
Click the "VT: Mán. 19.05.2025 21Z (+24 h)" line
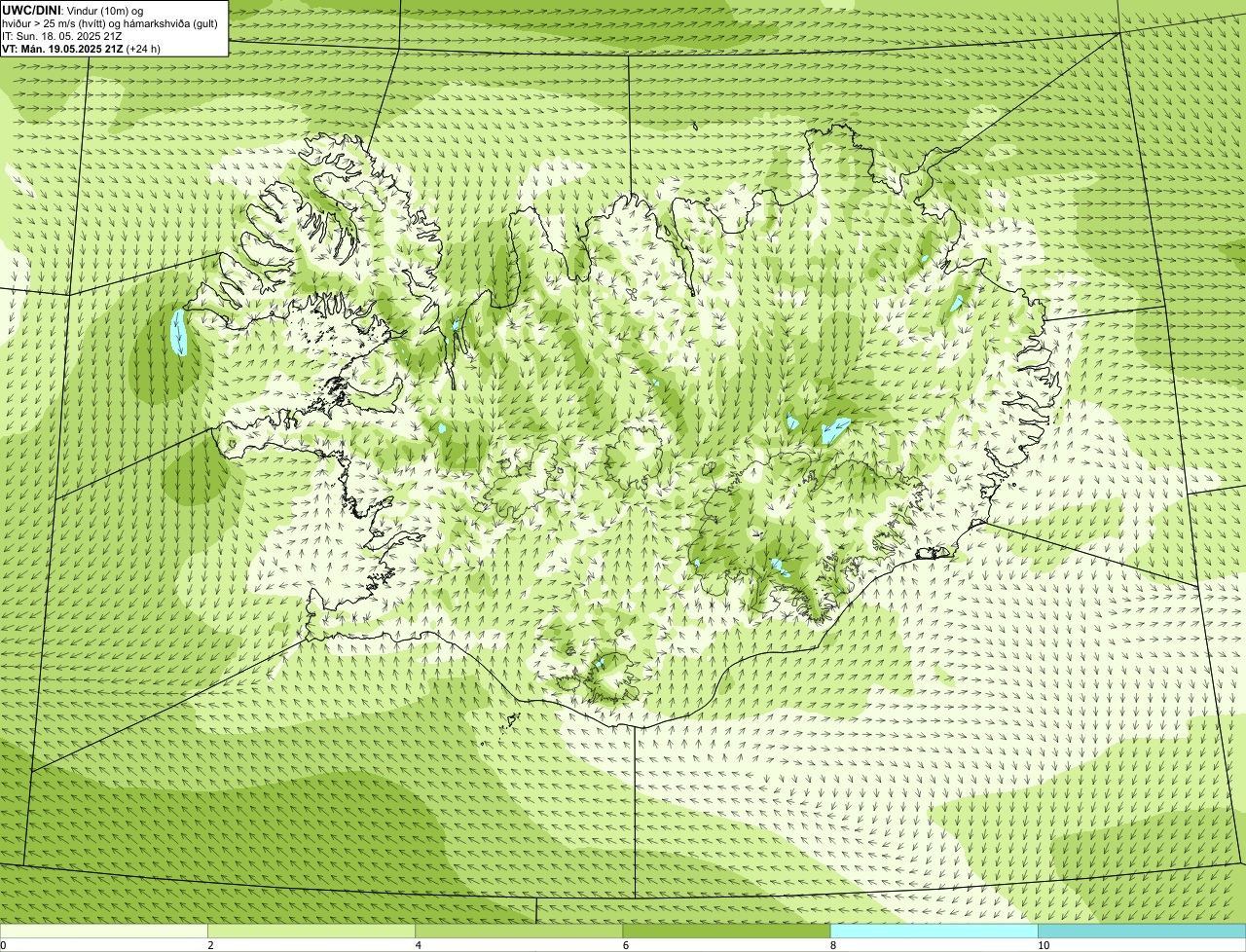click(82, 49)
